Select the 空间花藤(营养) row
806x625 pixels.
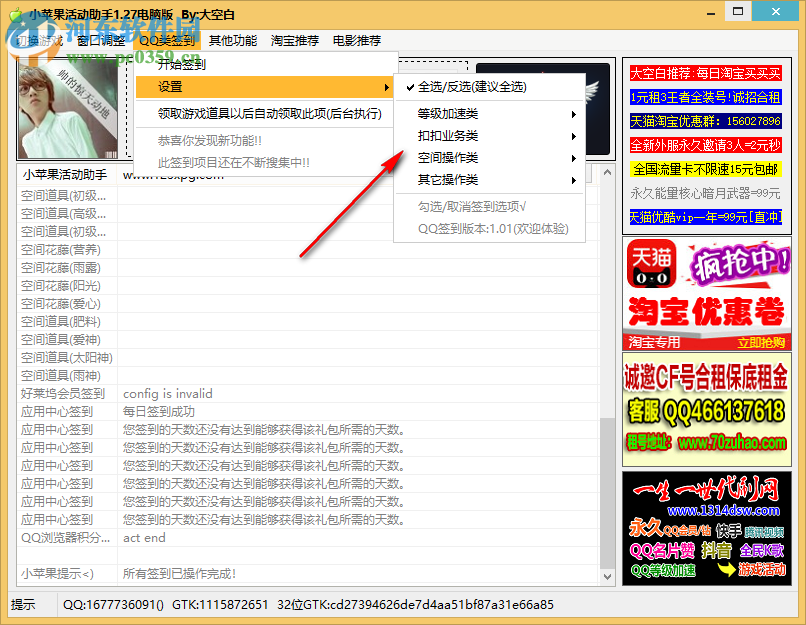click(x=307, y=250)
